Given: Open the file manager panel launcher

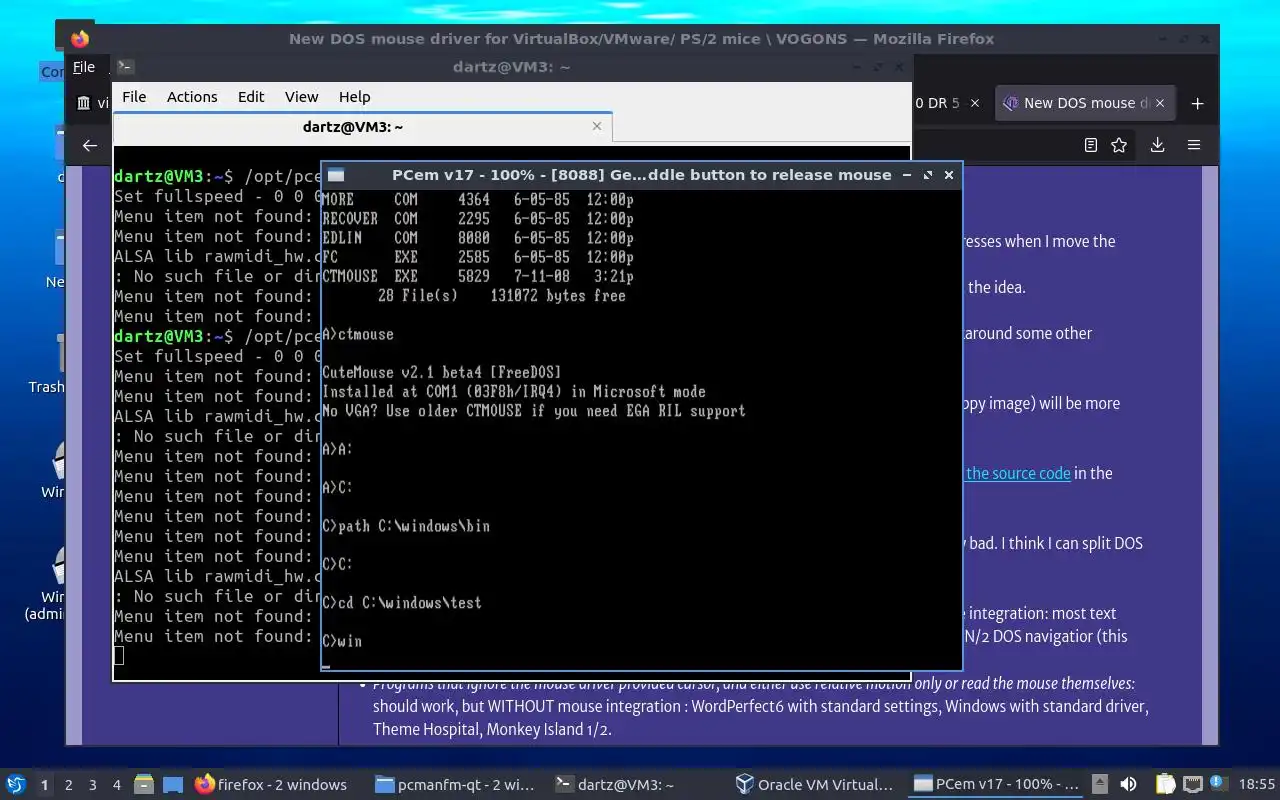Looking at the screenshot, I should point(142,784).
